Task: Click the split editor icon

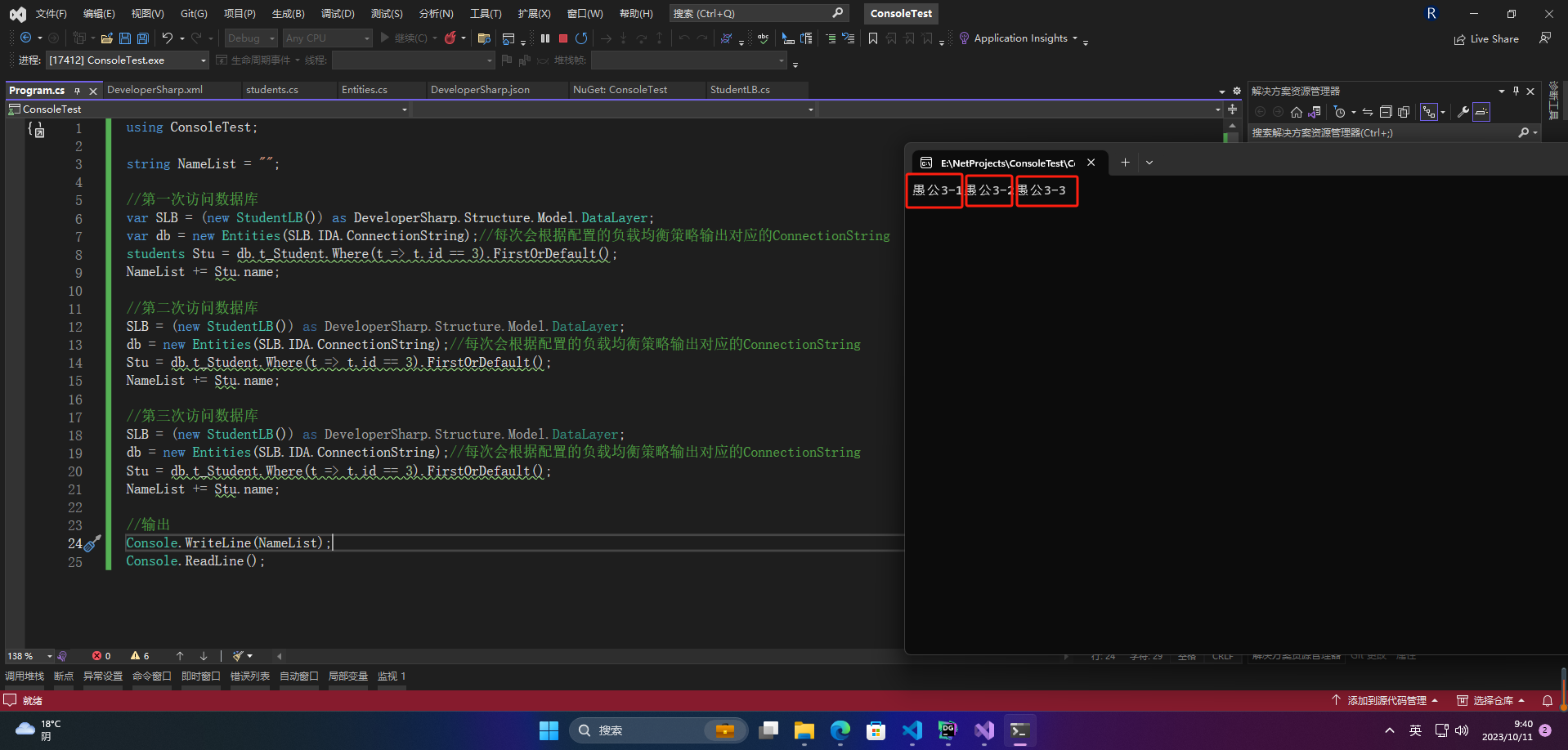Action: [1232, 109]
